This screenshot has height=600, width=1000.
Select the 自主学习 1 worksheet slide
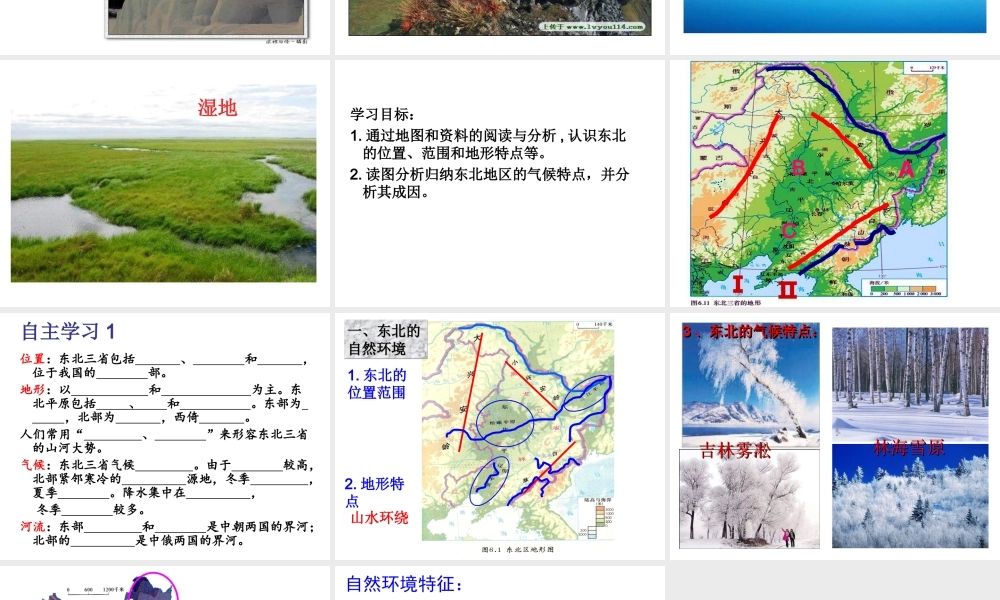pos(165,436)
